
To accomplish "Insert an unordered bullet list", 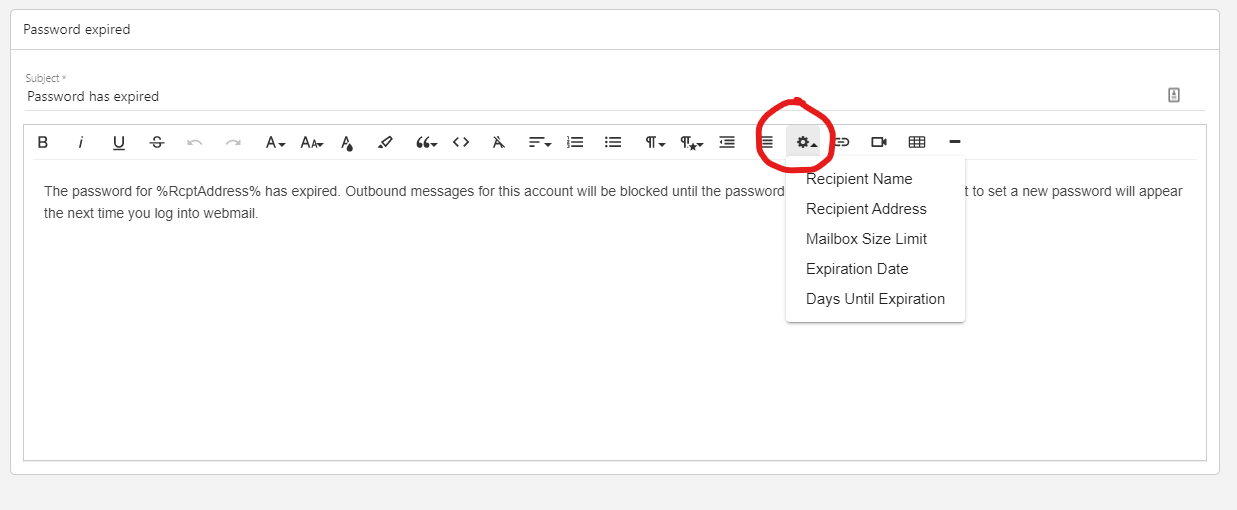I will pos(613,142).
